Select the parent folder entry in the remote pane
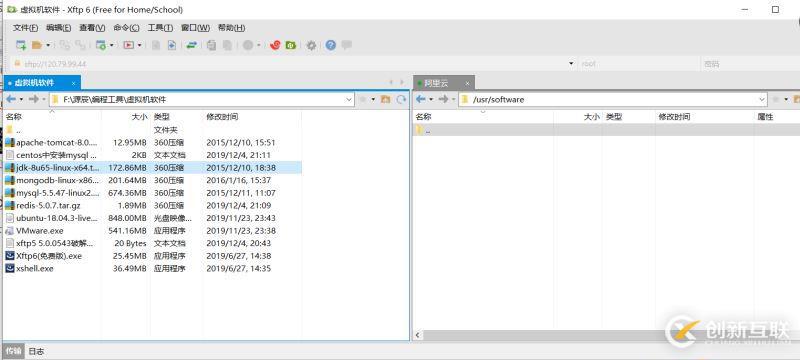This screenshot has width=800, height=360. pyautogui.click(x=606, y=130)
